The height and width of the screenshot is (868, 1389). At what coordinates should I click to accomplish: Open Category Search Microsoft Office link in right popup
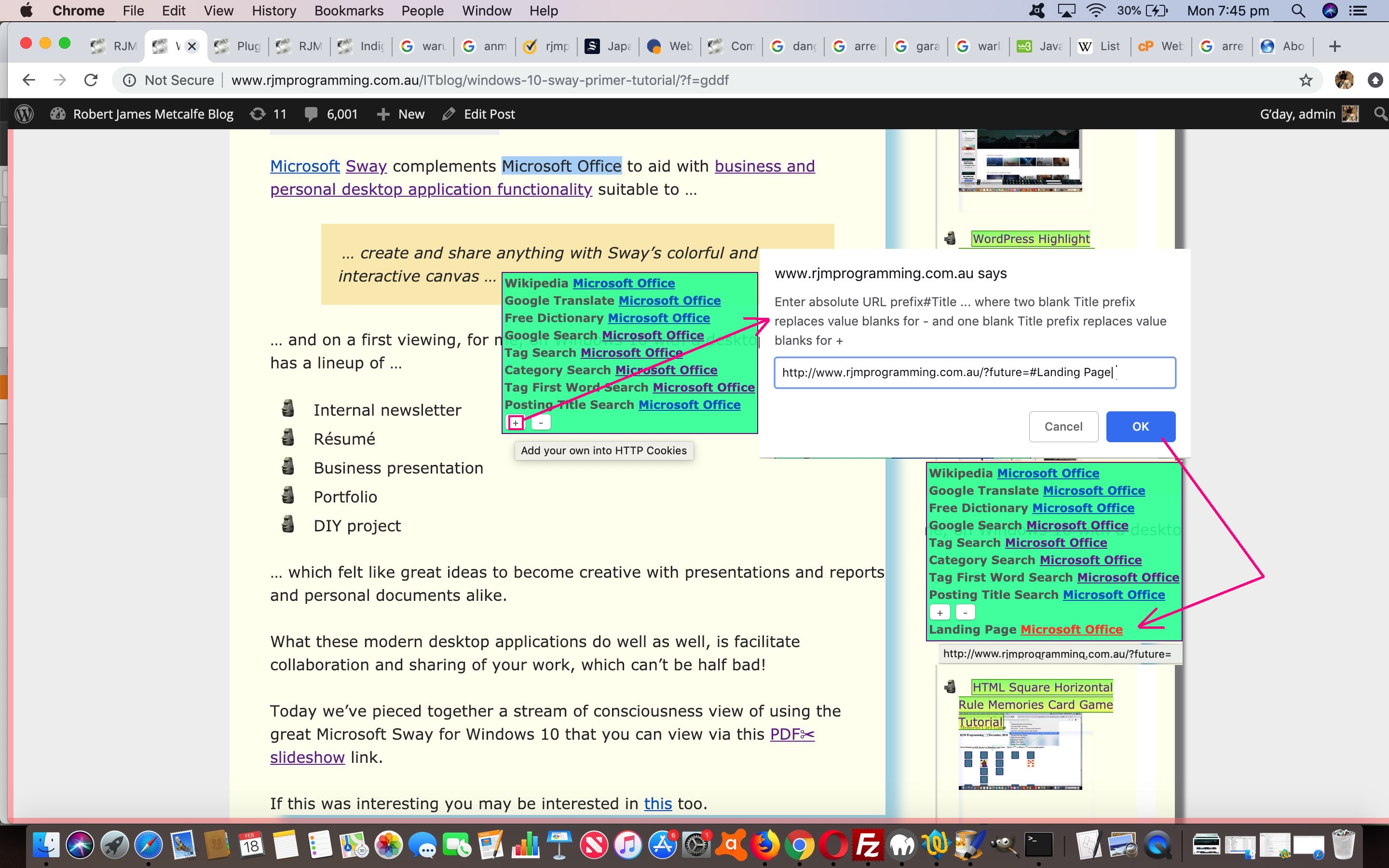click(x=1090, y=560)
